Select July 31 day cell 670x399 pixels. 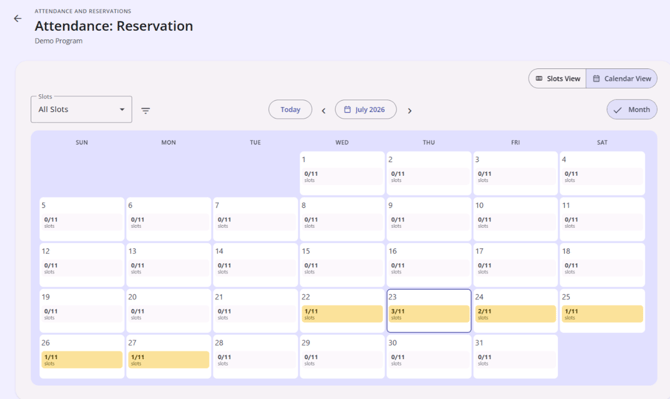point(515,357)
